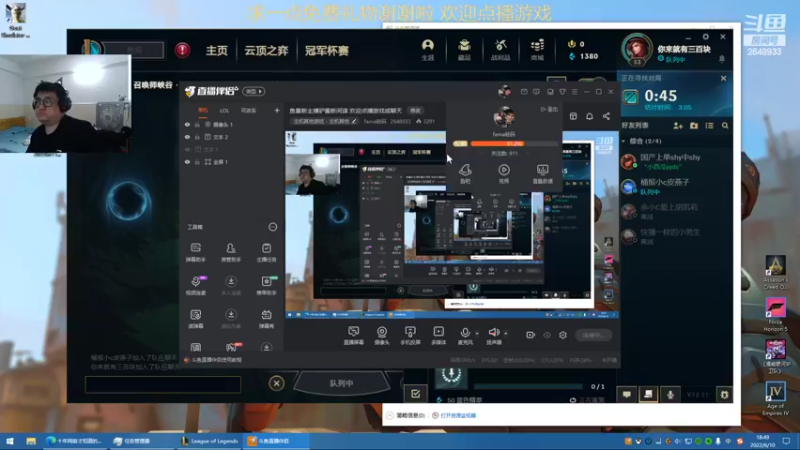Screen dimensions: 800x450
Task: Click 修改 button beside stream title
Action: click(x=415, y=111)
